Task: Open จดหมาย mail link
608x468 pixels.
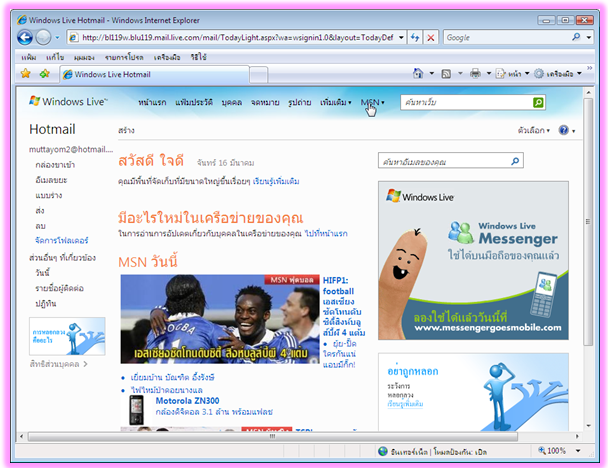Action: click(265, 102)
